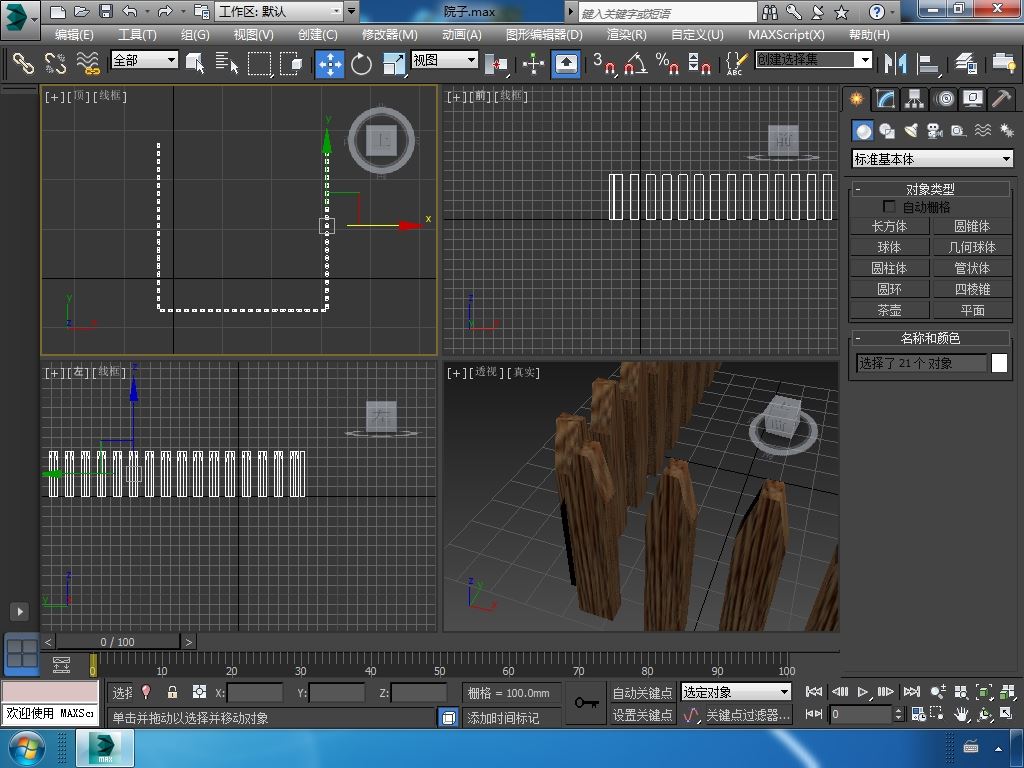
Task: Open the 修改器(M) menu
Action: 389,34
